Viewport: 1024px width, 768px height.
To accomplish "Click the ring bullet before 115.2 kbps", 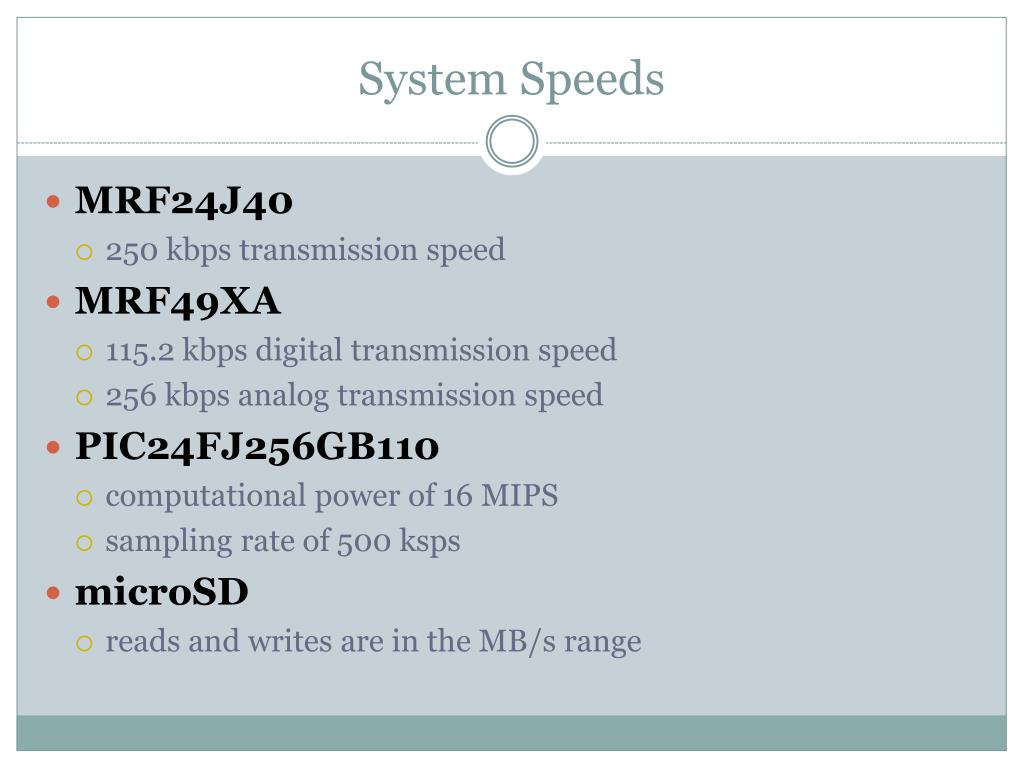I will tap(84, 353).
